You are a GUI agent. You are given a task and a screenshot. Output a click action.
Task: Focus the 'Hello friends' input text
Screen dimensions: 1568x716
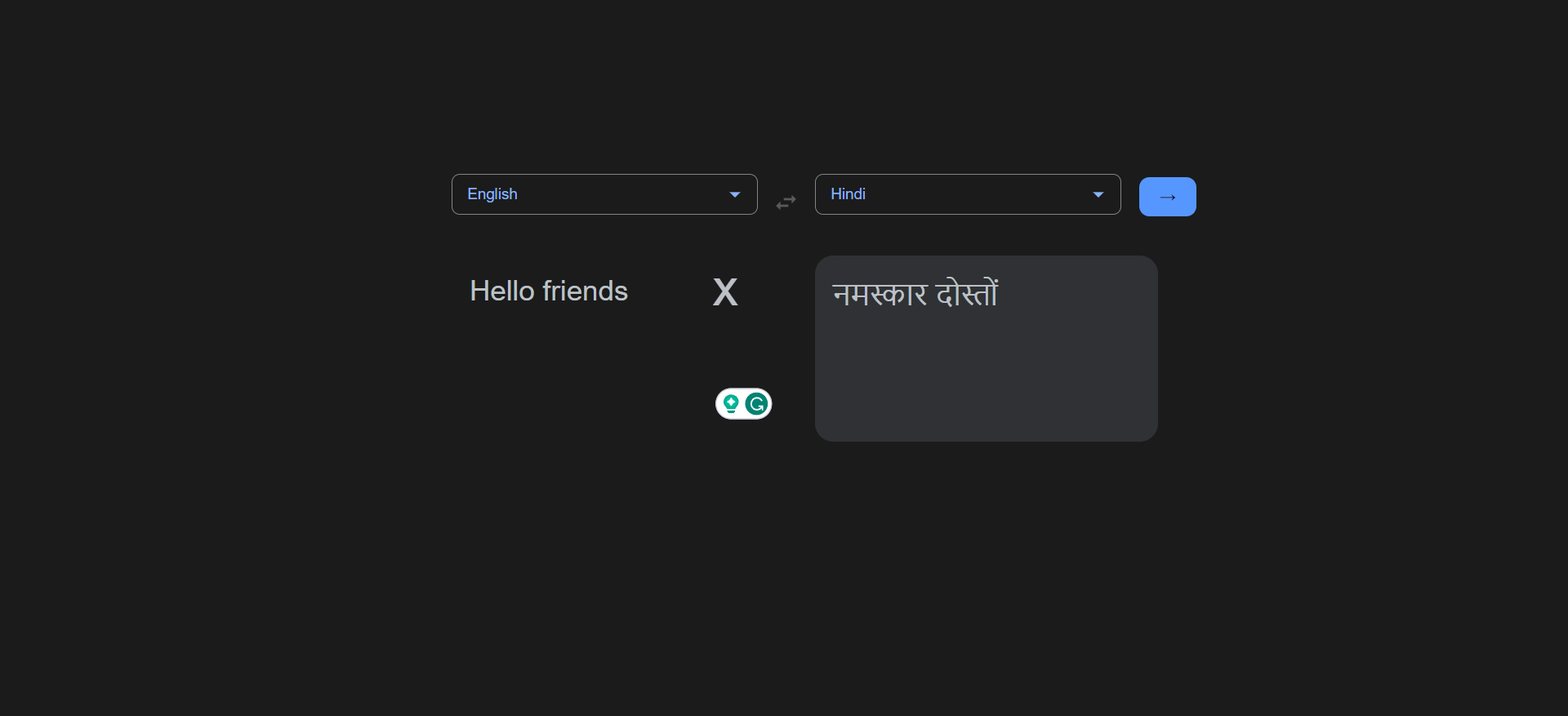tap(549, 291)
